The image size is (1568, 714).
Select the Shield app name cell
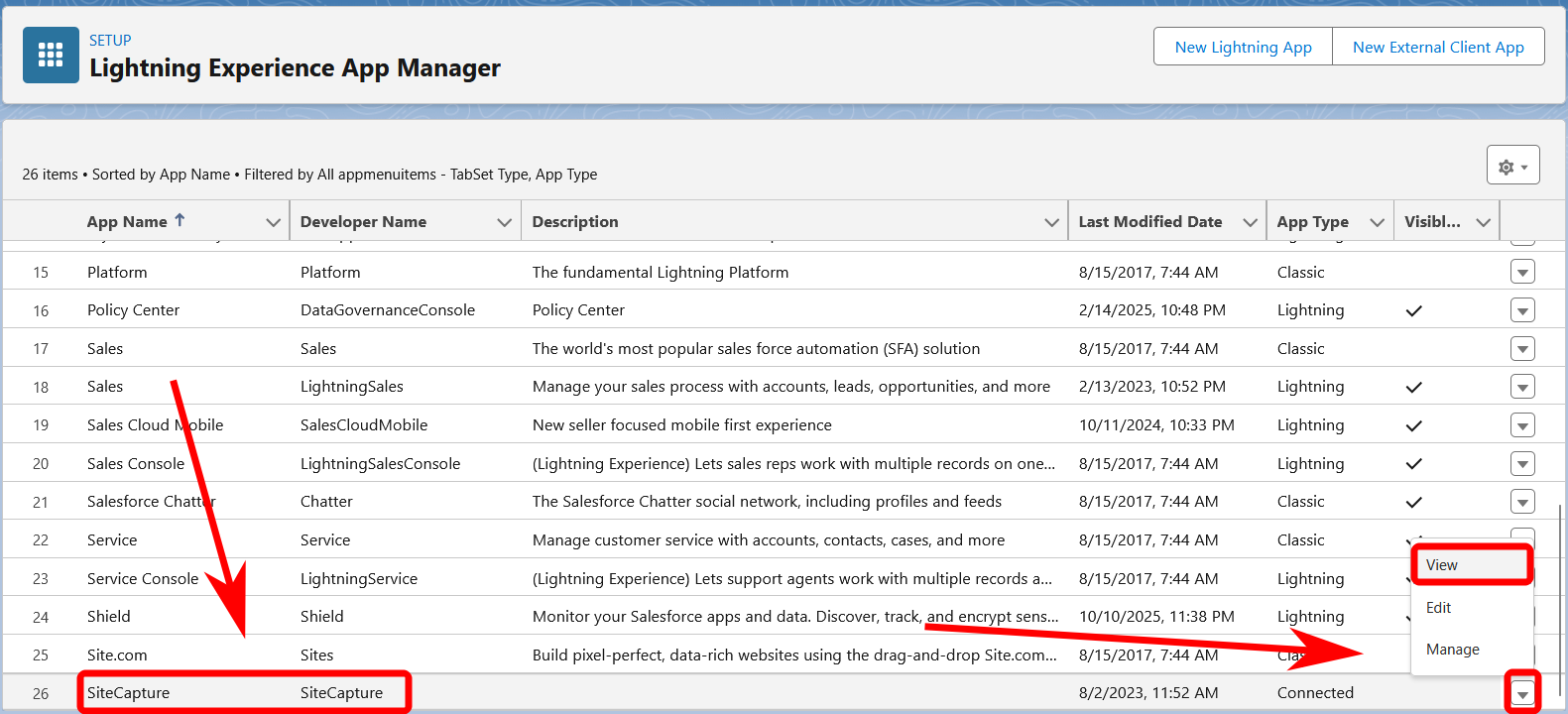[109, 617]
